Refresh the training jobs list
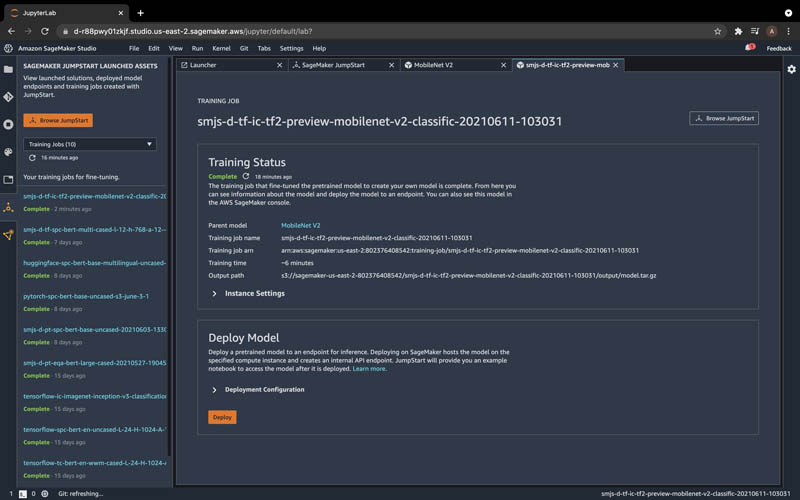The width and height of the screenshot is (800, 500). coord(32,158)
